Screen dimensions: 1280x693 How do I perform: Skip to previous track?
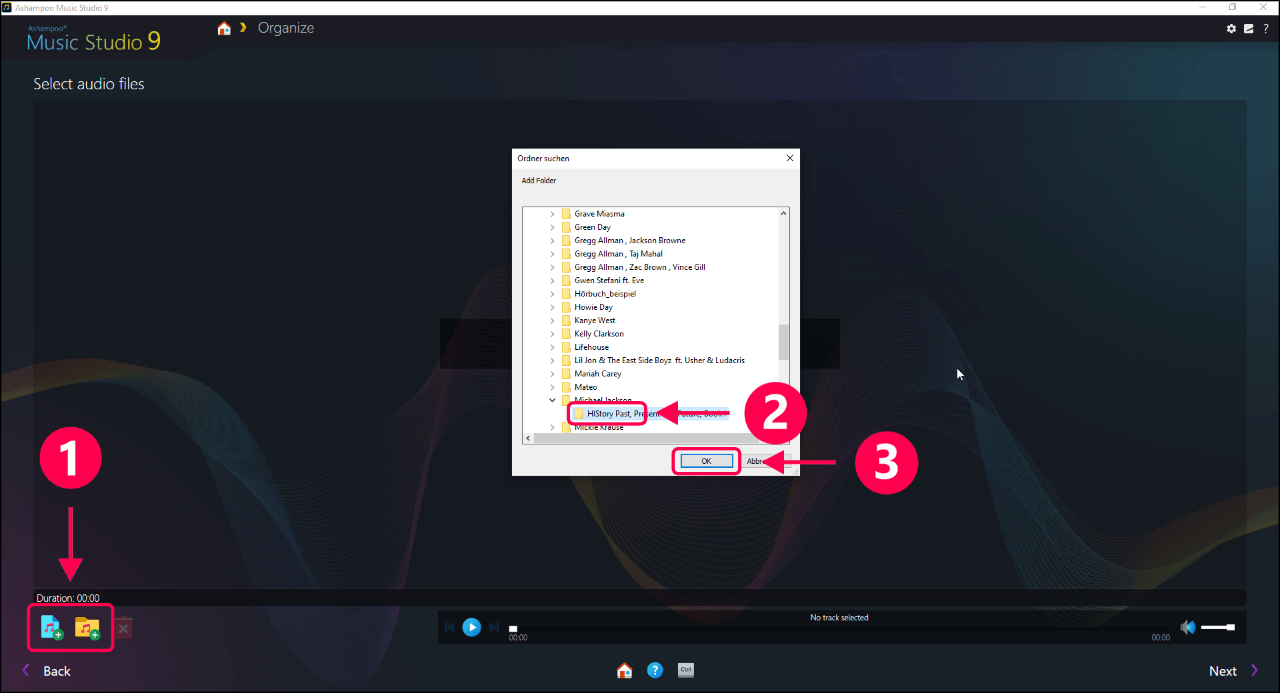click(x=449, y=627)
